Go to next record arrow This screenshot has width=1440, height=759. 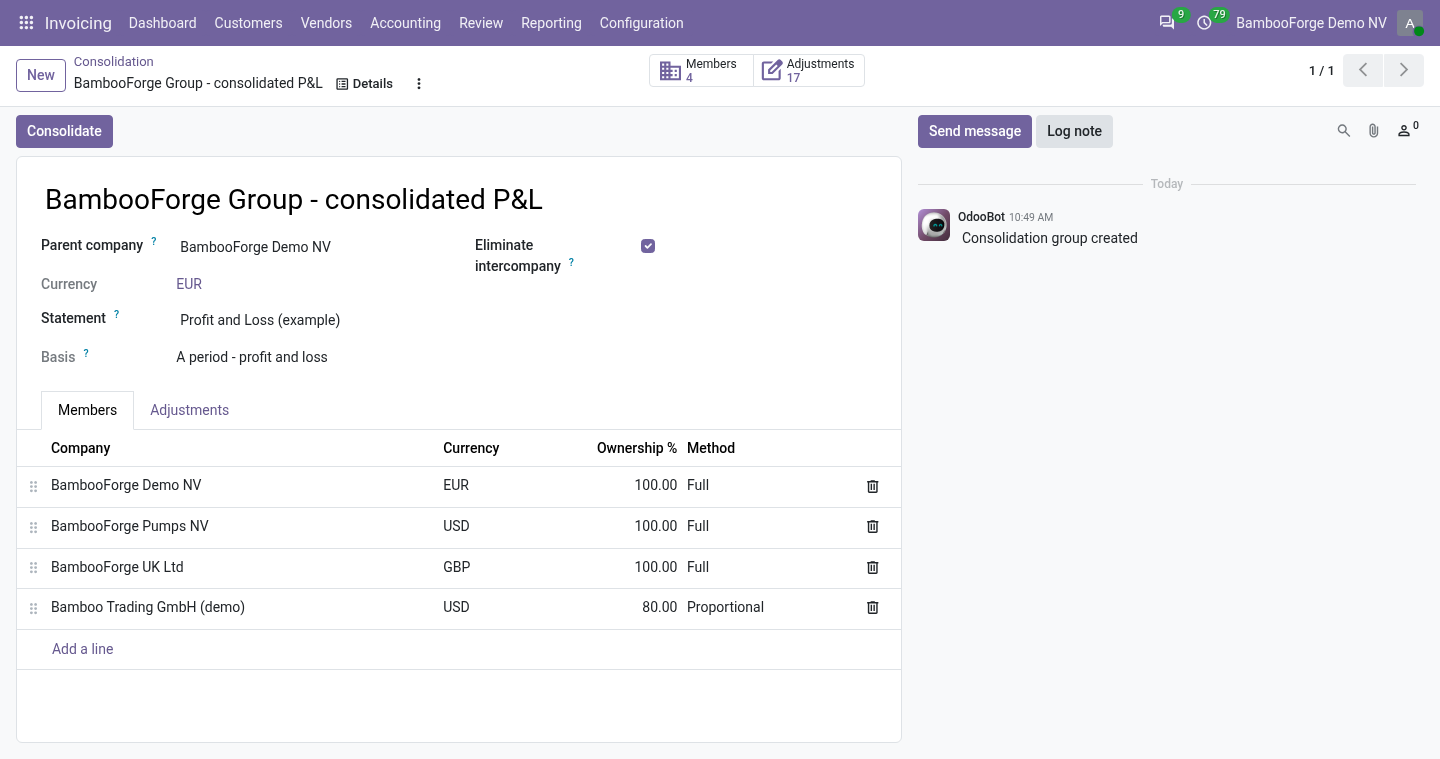pyautogui.click(x=1404, y=70)
